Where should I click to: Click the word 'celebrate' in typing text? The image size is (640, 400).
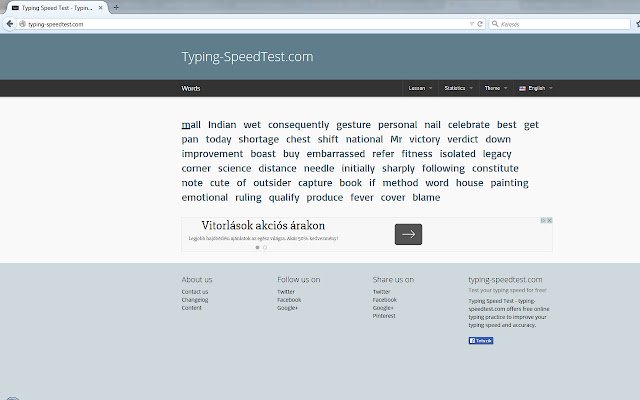tap(469, 124)
